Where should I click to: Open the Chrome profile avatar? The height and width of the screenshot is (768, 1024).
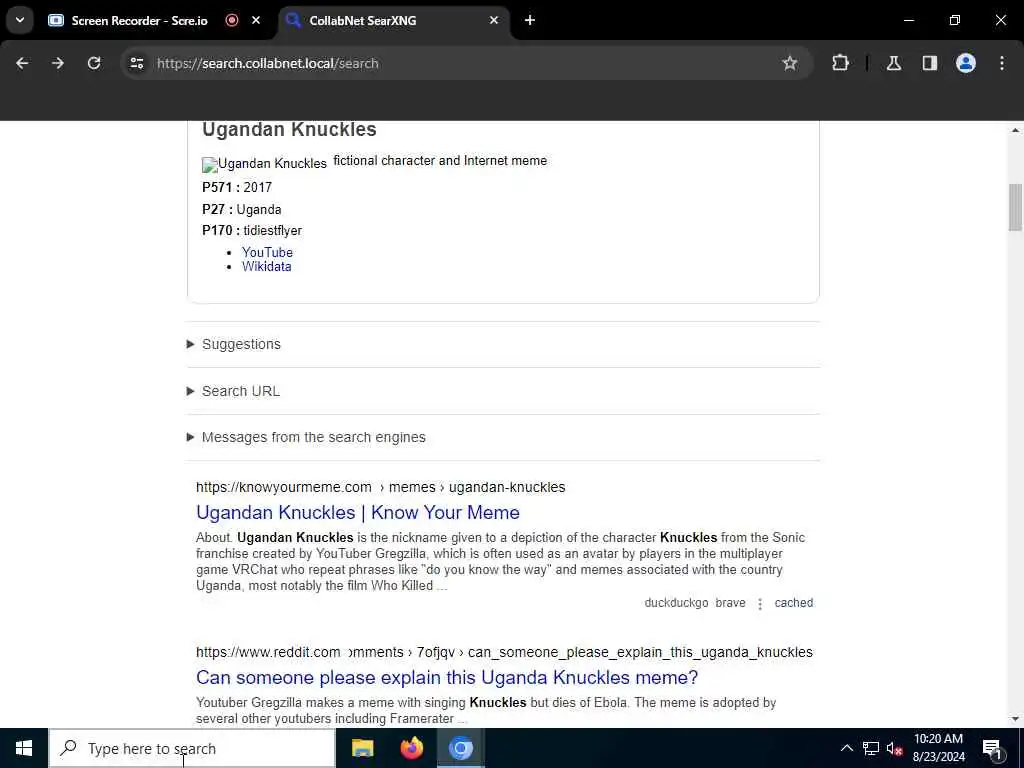click(966, 63)
